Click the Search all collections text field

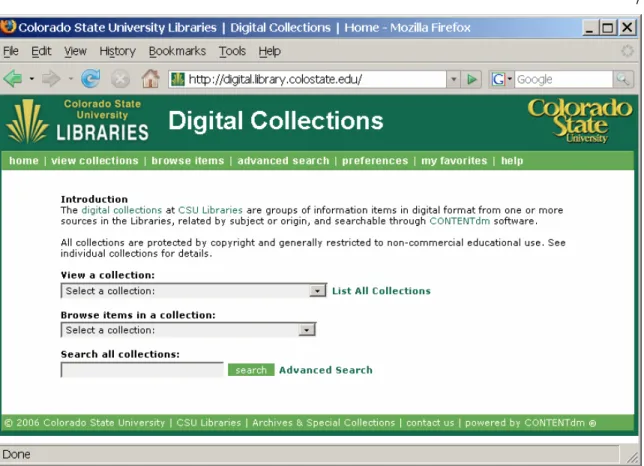point(142,370)
